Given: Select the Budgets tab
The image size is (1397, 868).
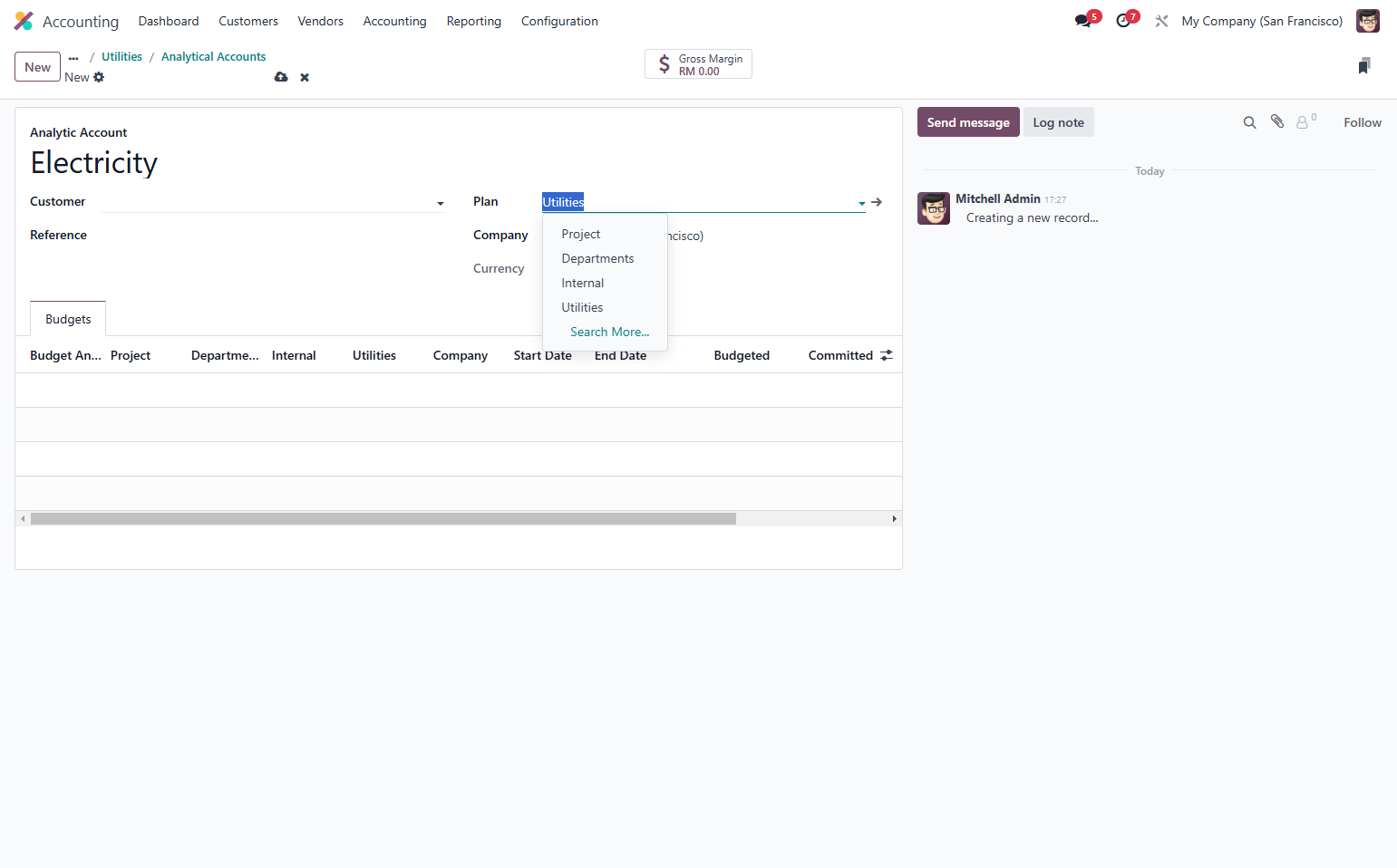Looking at the screenshot, I should coord(68,319).
